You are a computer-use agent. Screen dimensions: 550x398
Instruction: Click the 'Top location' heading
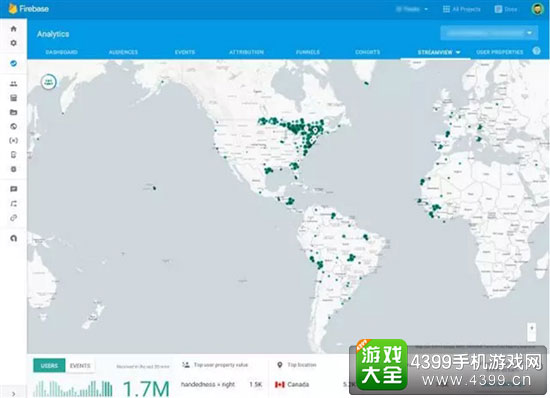pyautogui.click(x=302, y=365)
